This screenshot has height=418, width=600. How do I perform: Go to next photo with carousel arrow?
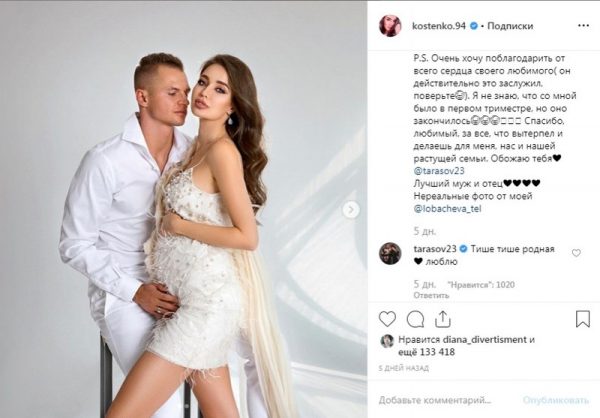(x=351, y=210)
